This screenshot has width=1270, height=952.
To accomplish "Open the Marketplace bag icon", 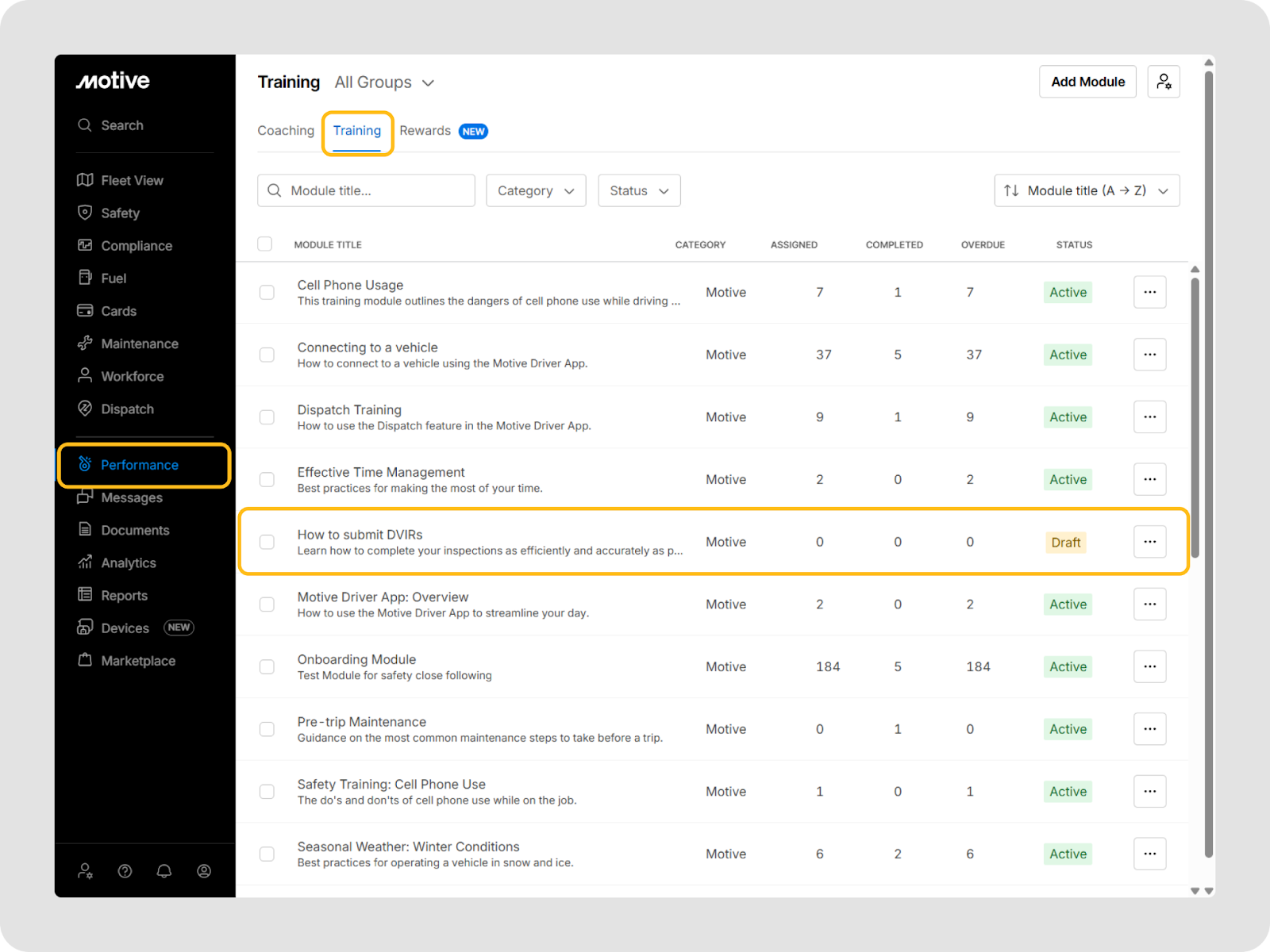I will [85, 660].
